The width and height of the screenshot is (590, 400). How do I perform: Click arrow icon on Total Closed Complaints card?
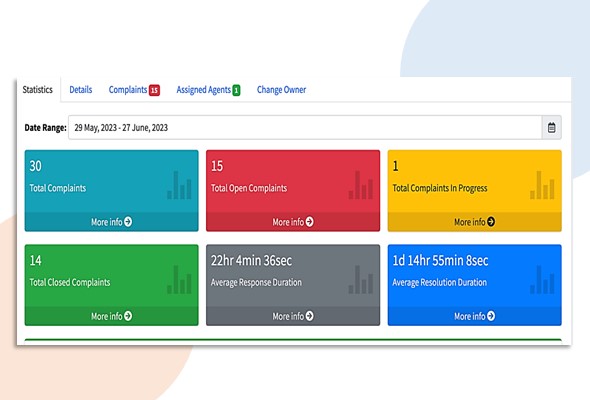tap(128, 316)
